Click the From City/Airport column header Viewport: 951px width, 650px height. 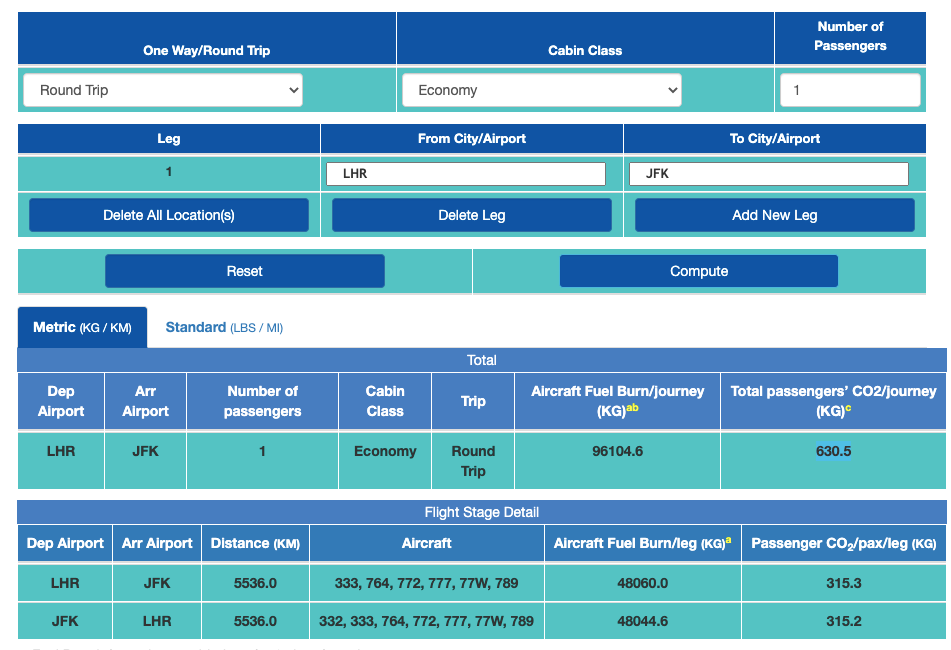pyautogui.click(x=471, y=138)
